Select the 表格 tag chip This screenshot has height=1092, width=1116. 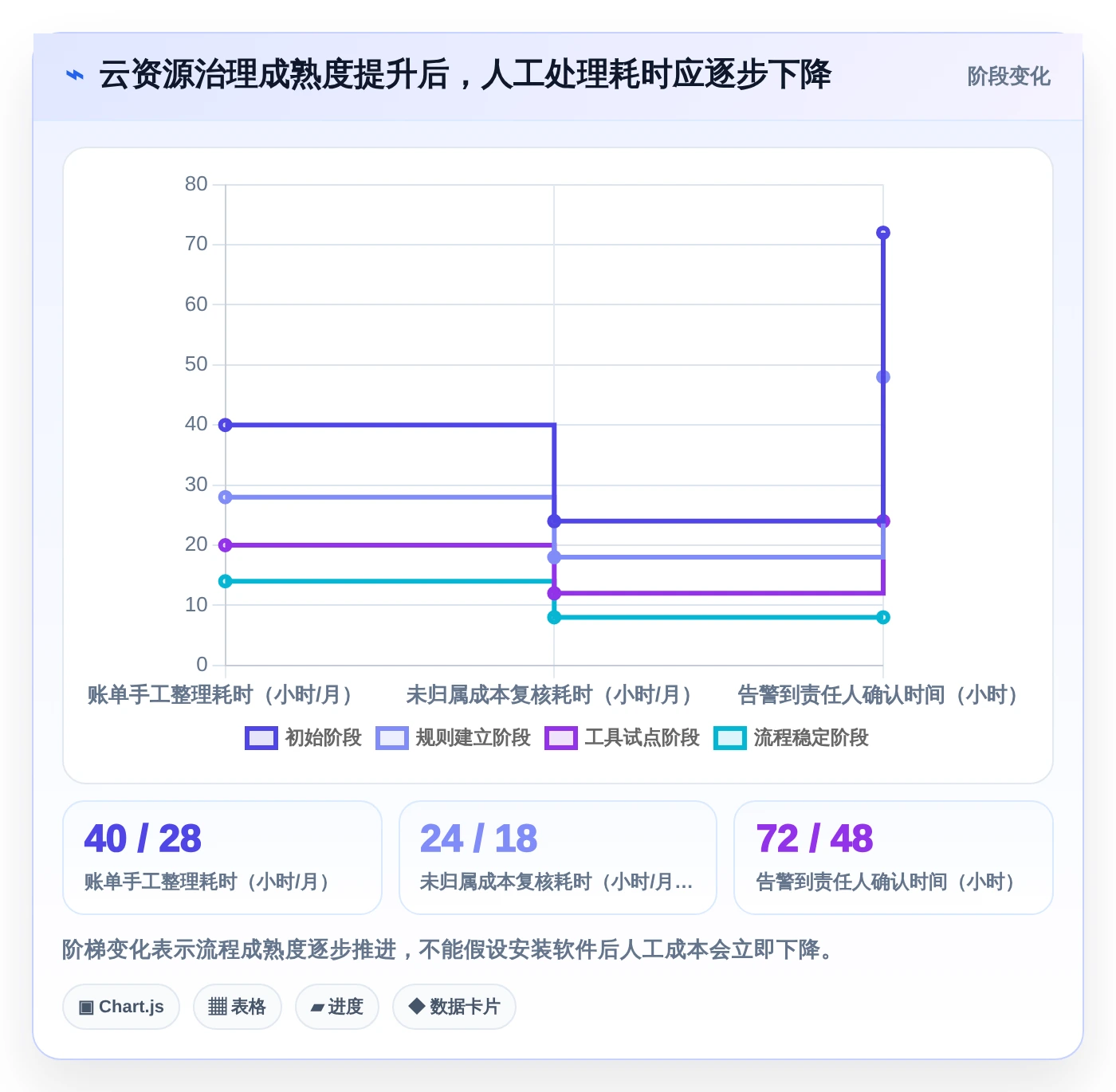237,1007
